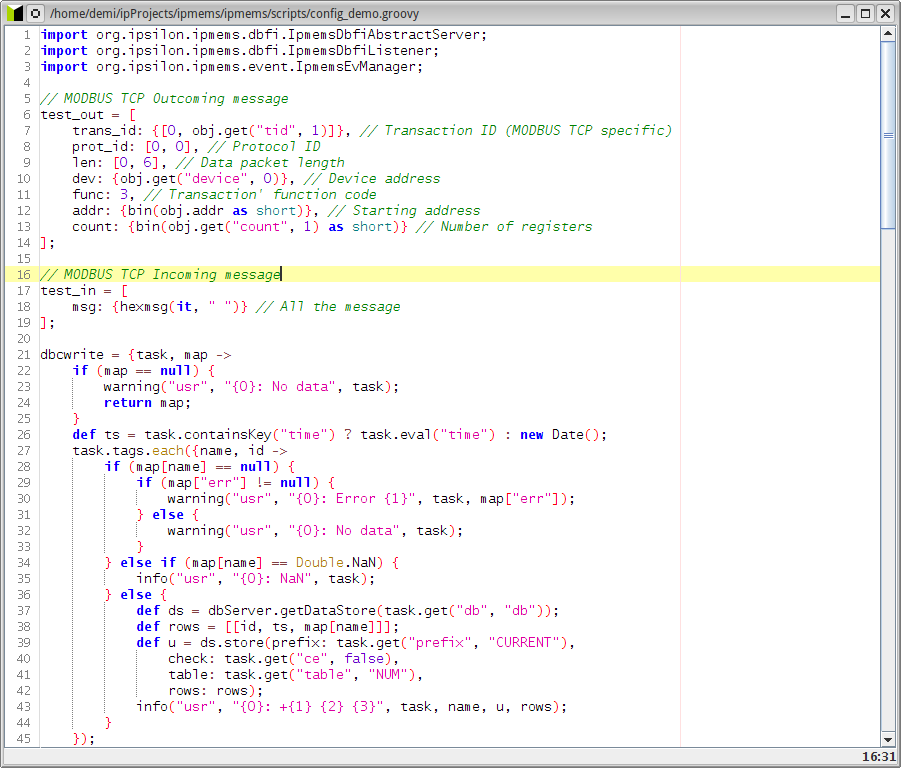Click the scrollbar down arrow
Screen dimensions: 901x768
(886, 740)
